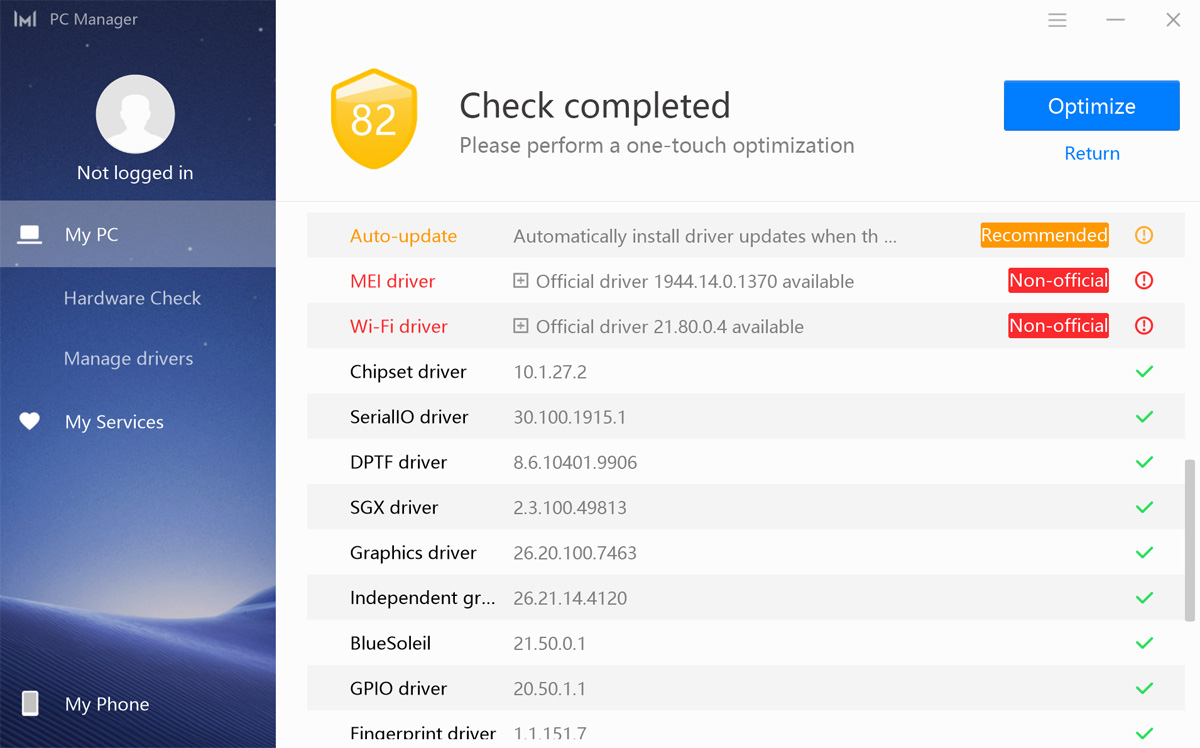Click the blue Optimize button
Viewport: 1200px width, 748px height.
click(1092, 106)
